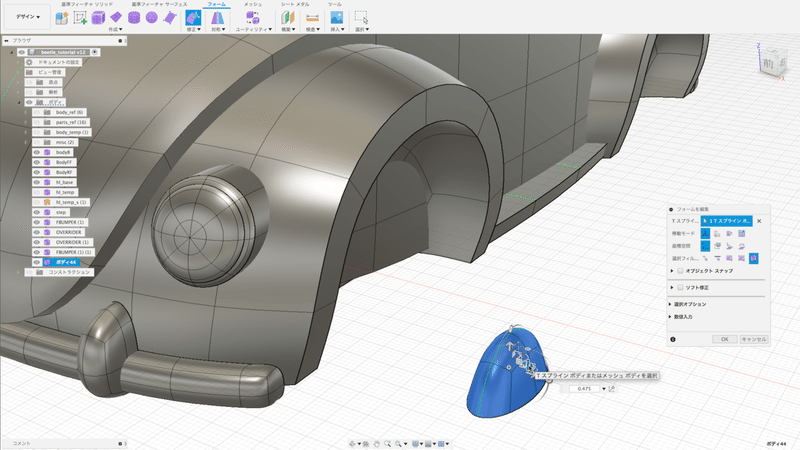Image resolution: width=800 pixels, height=450 pixels.
Task: Click OK in the Edit Form dialog
Action: [x=724, y=339]
